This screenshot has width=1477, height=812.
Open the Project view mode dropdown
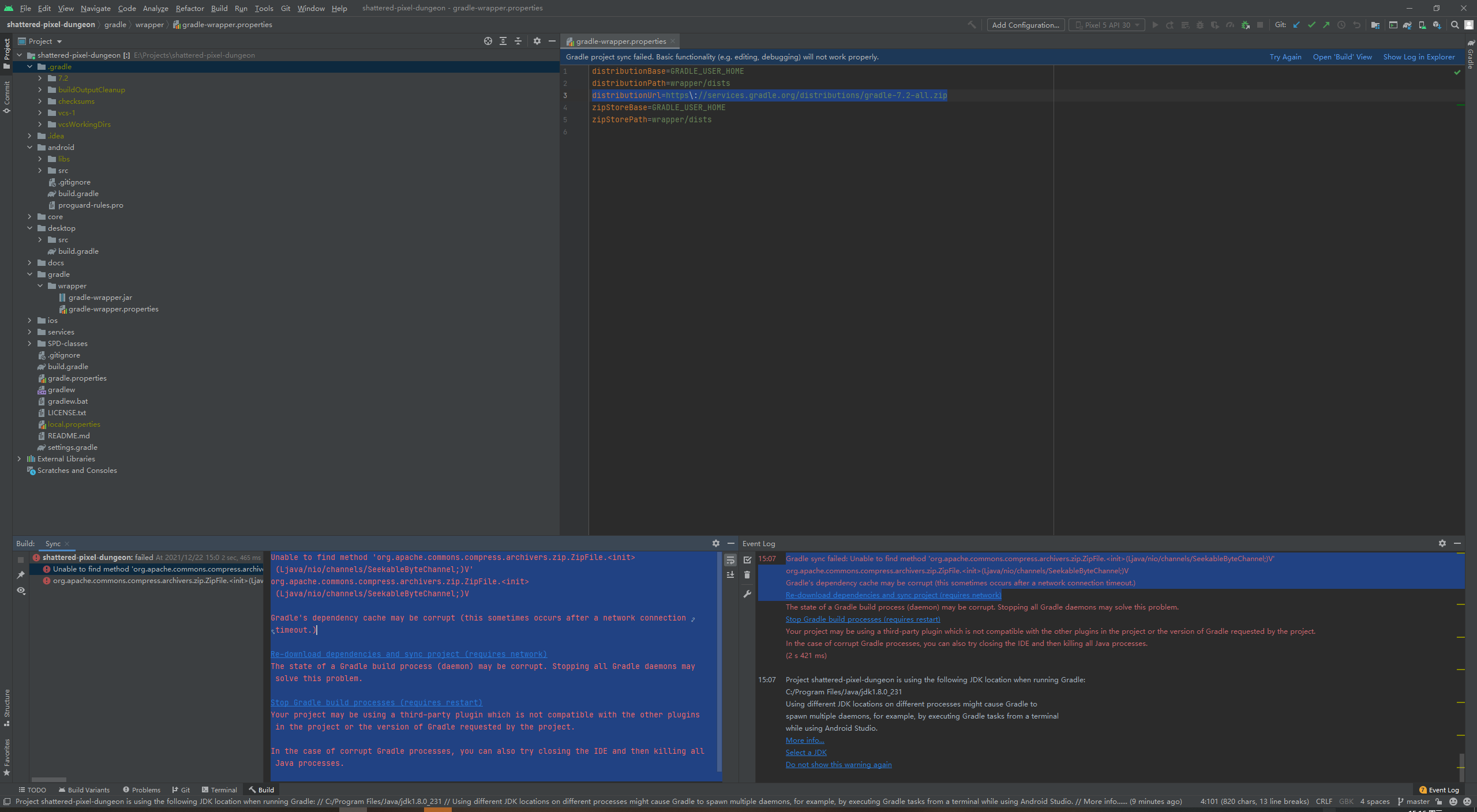tap(40, 41)
